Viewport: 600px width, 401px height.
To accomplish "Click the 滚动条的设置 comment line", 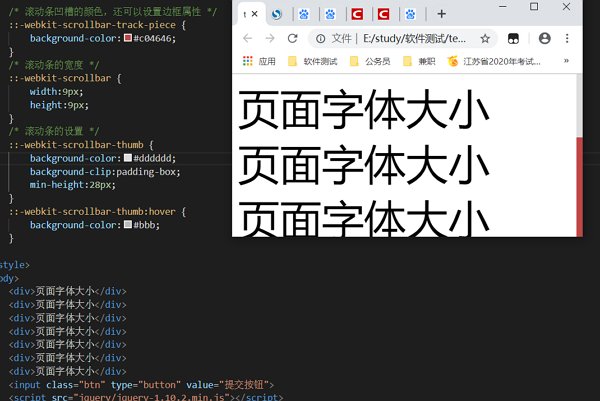I will pyautogui.click(x=54, y=131).
